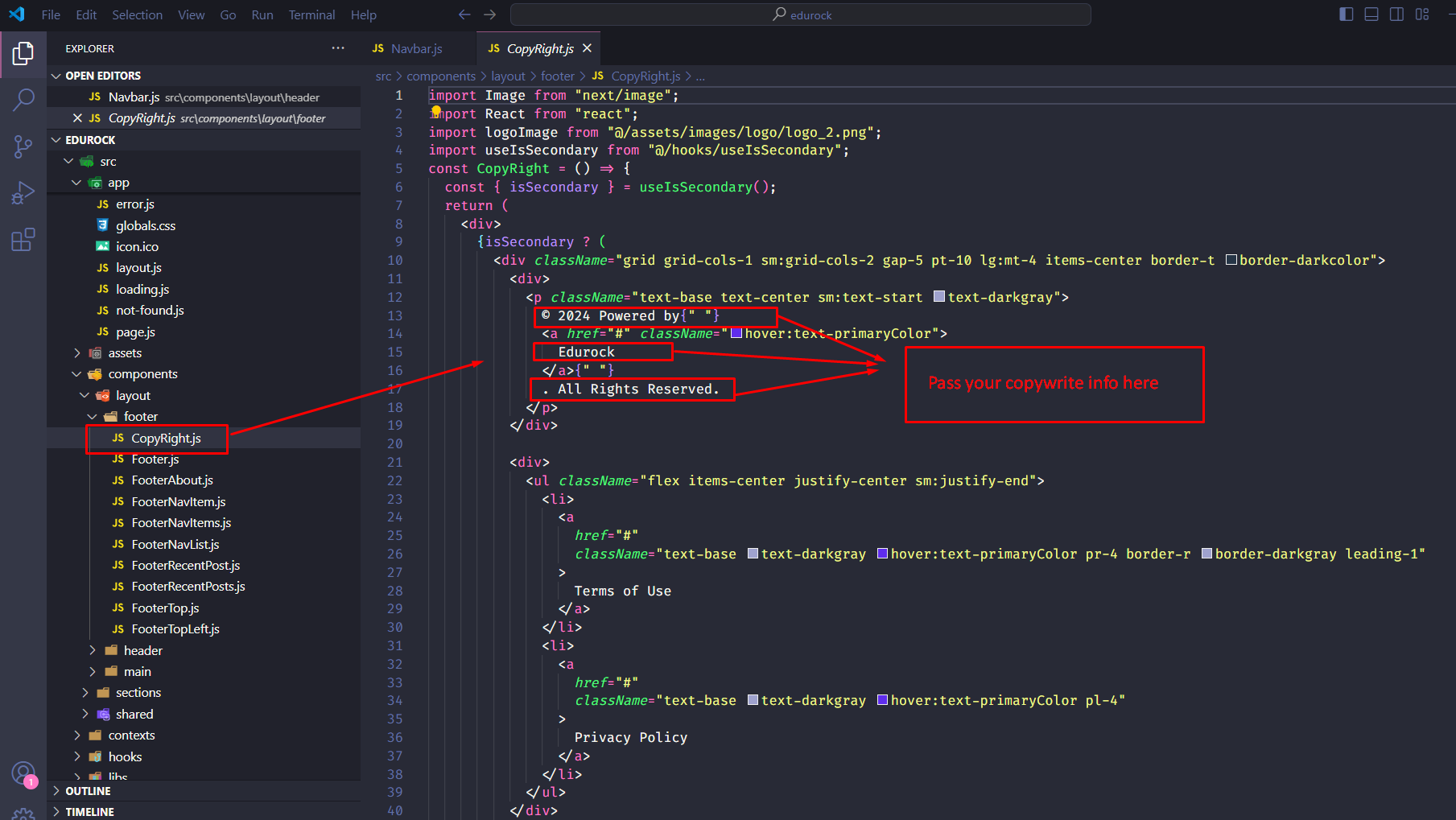This screenshot has height=820, width=1456.
Task: Click the components breadcrumb segment
Action: 441,76
